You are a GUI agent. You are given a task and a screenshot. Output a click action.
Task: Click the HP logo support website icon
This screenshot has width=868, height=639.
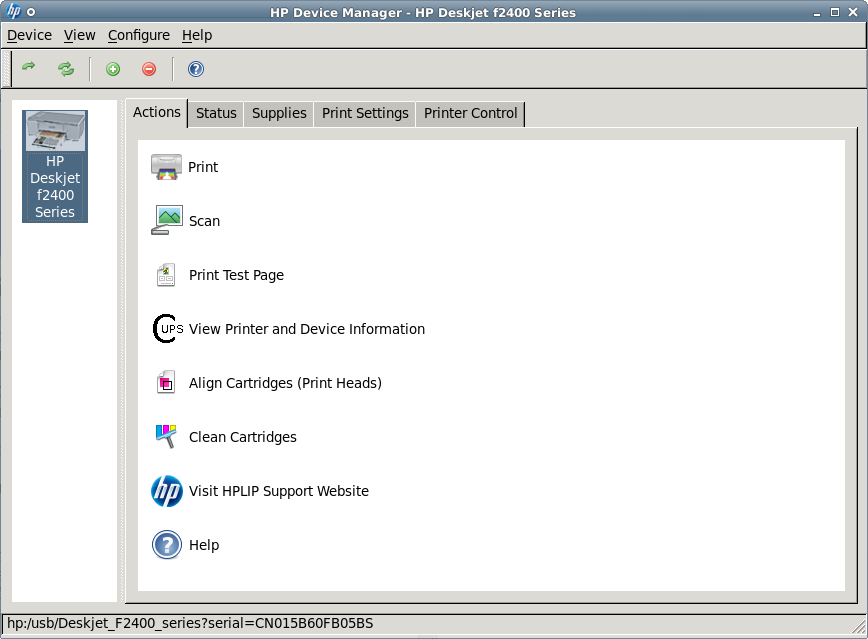point(167,491)
